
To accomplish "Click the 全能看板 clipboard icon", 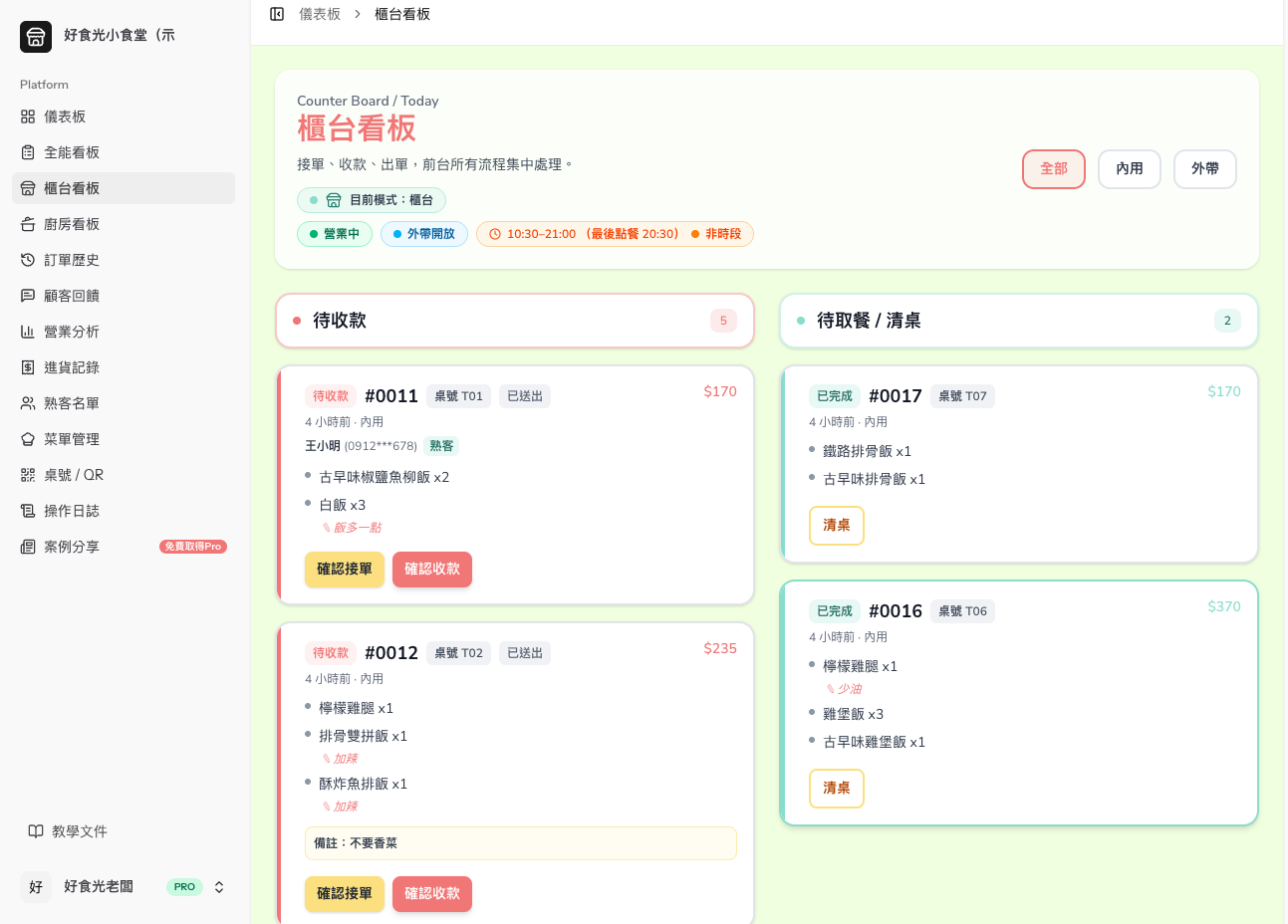I will (x=28, y=152).
